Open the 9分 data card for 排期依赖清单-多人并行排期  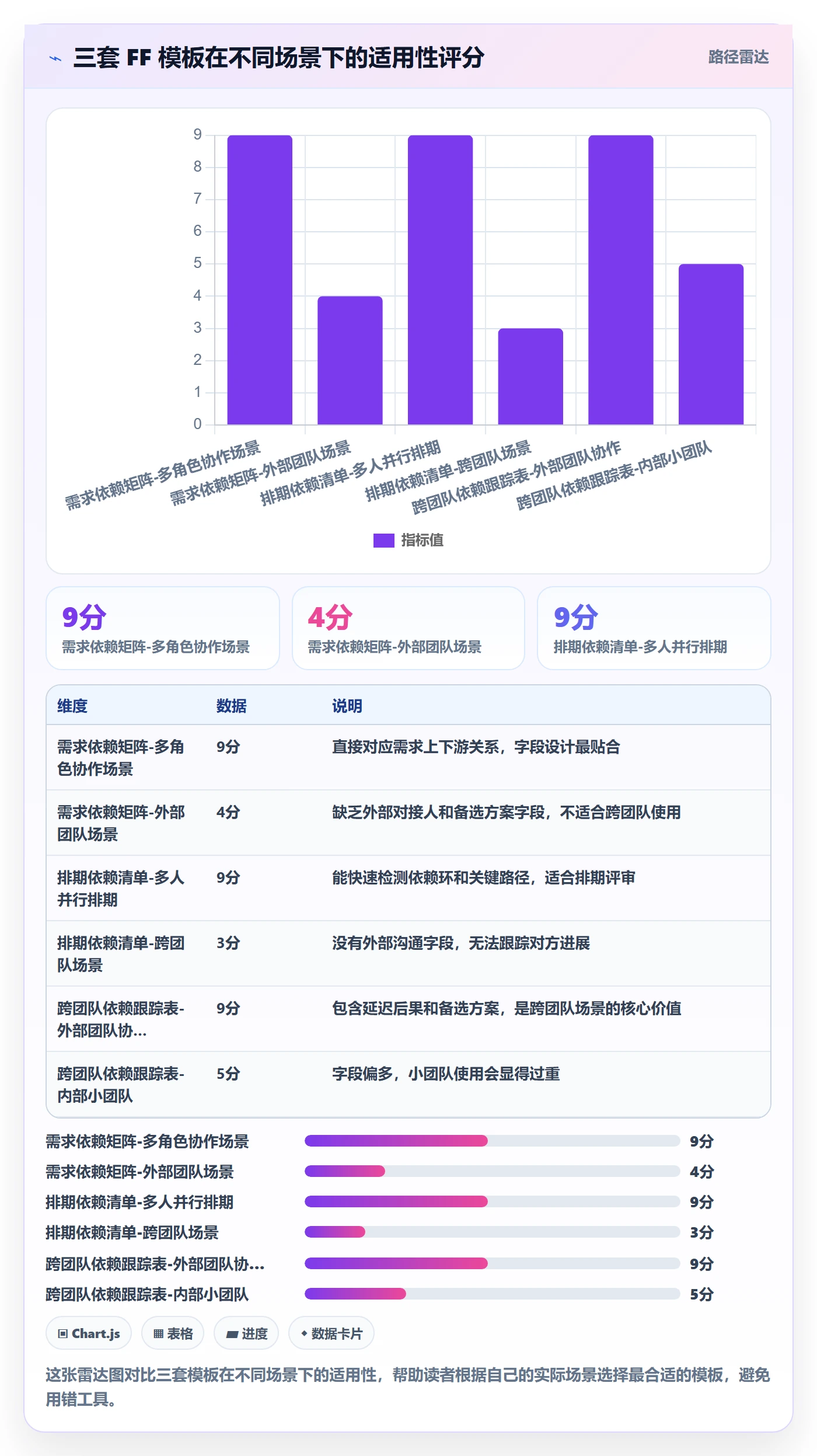654,628
